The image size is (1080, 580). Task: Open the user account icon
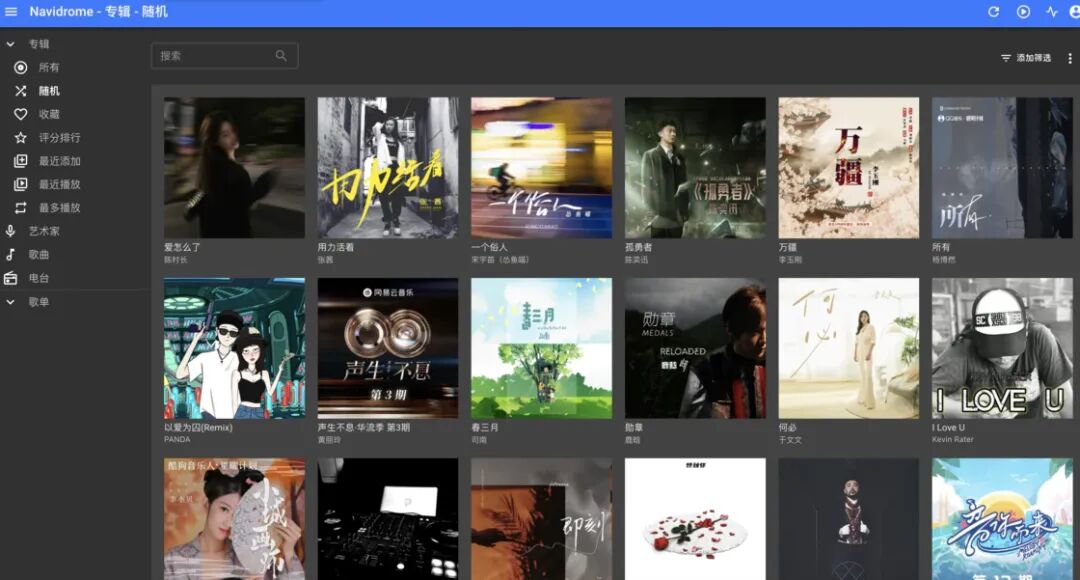[1075, 12]
